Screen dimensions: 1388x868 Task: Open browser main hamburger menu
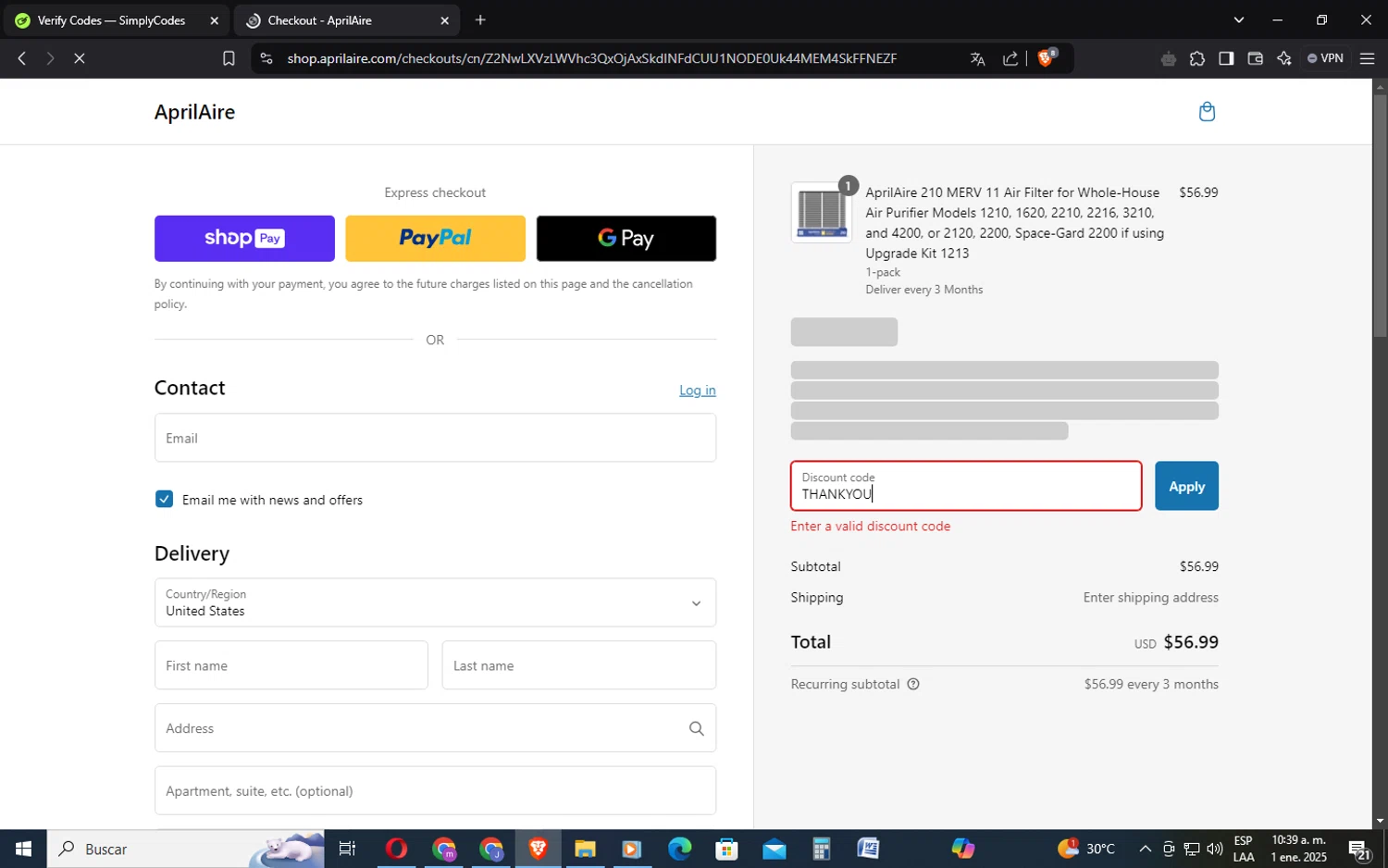tap(1367, 58)
